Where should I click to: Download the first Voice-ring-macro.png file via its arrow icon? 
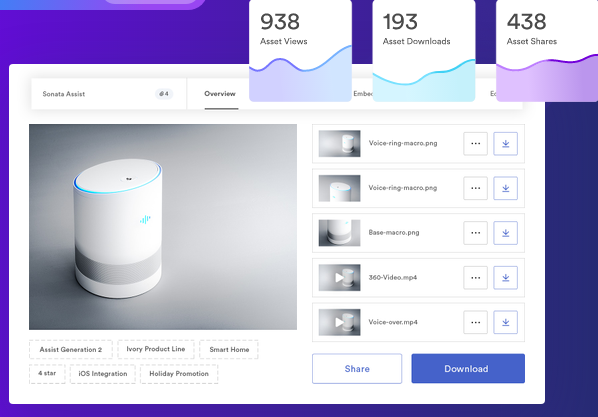[505, 143]
